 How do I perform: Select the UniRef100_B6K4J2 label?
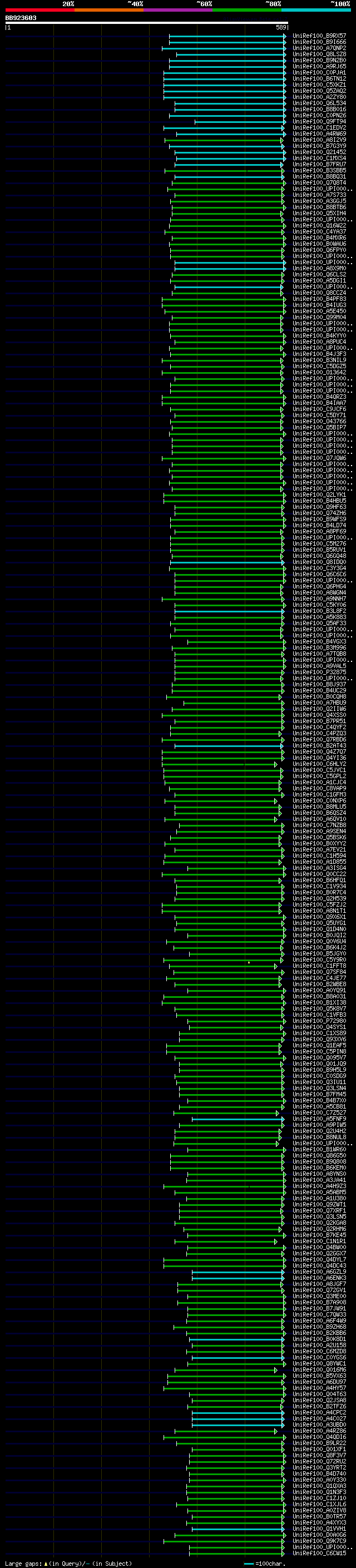319,947
